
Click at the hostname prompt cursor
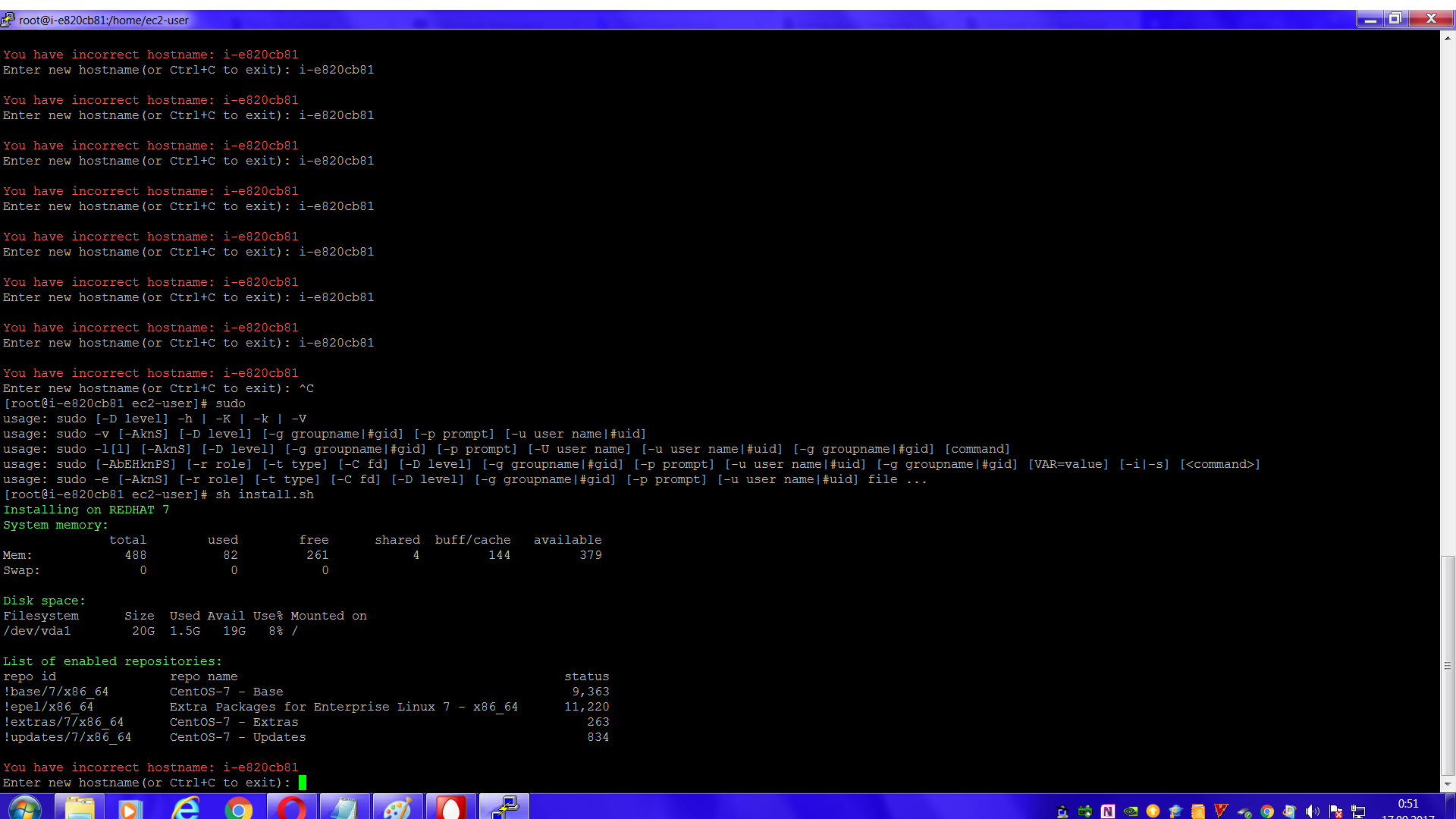click(303, 783)
